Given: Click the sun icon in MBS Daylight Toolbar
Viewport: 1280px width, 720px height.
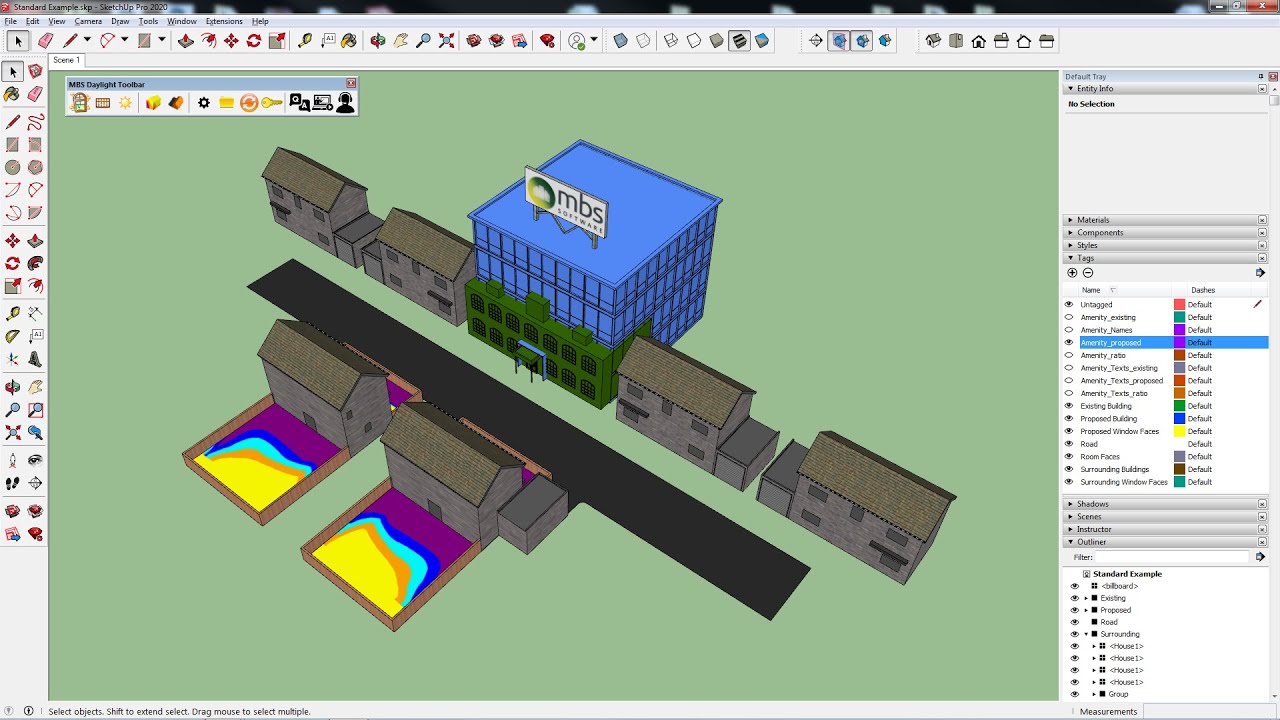Looking at the screenshot, I should point(125,103).
